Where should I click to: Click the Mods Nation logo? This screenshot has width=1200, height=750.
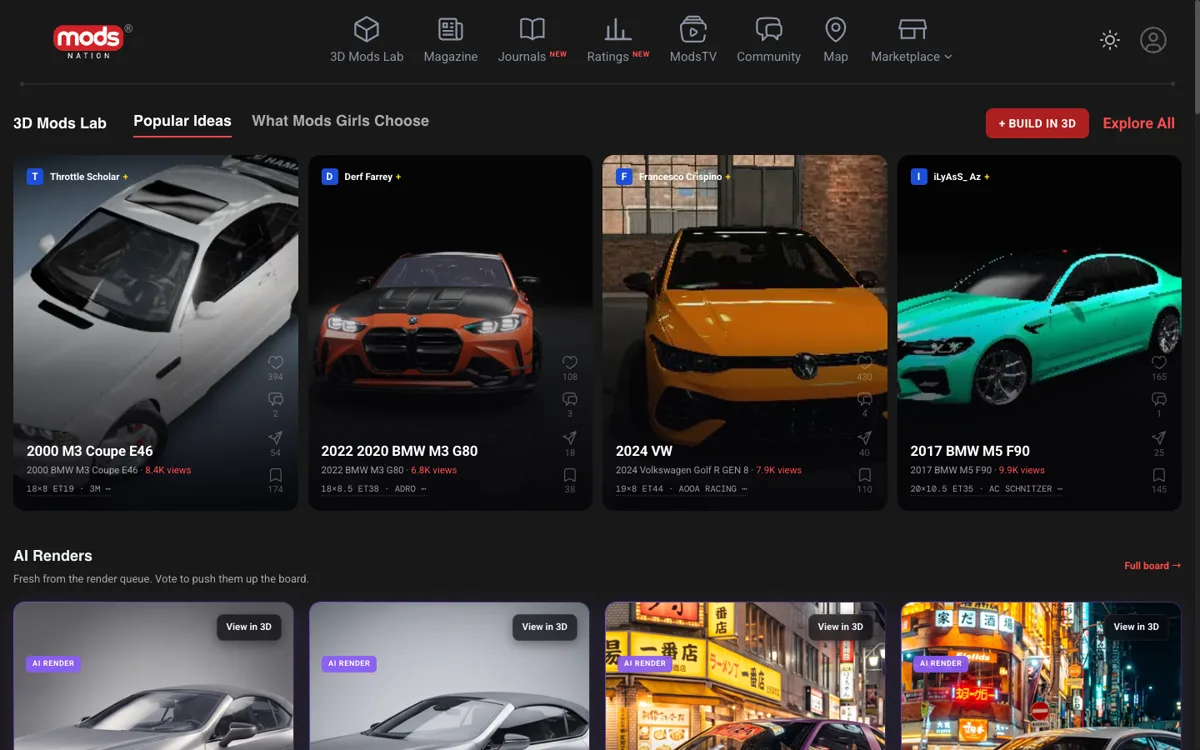(91, 40)
